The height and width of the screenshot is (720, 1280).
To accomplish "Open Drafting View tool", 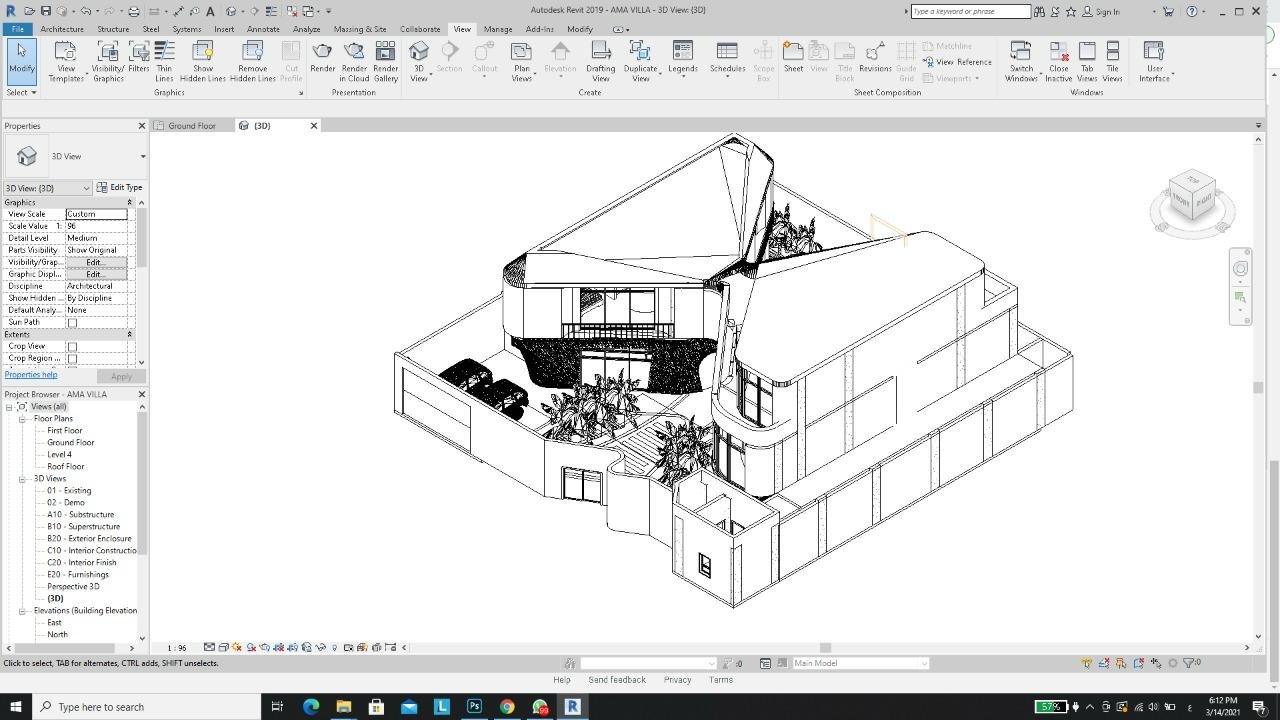I will [601, 62].
